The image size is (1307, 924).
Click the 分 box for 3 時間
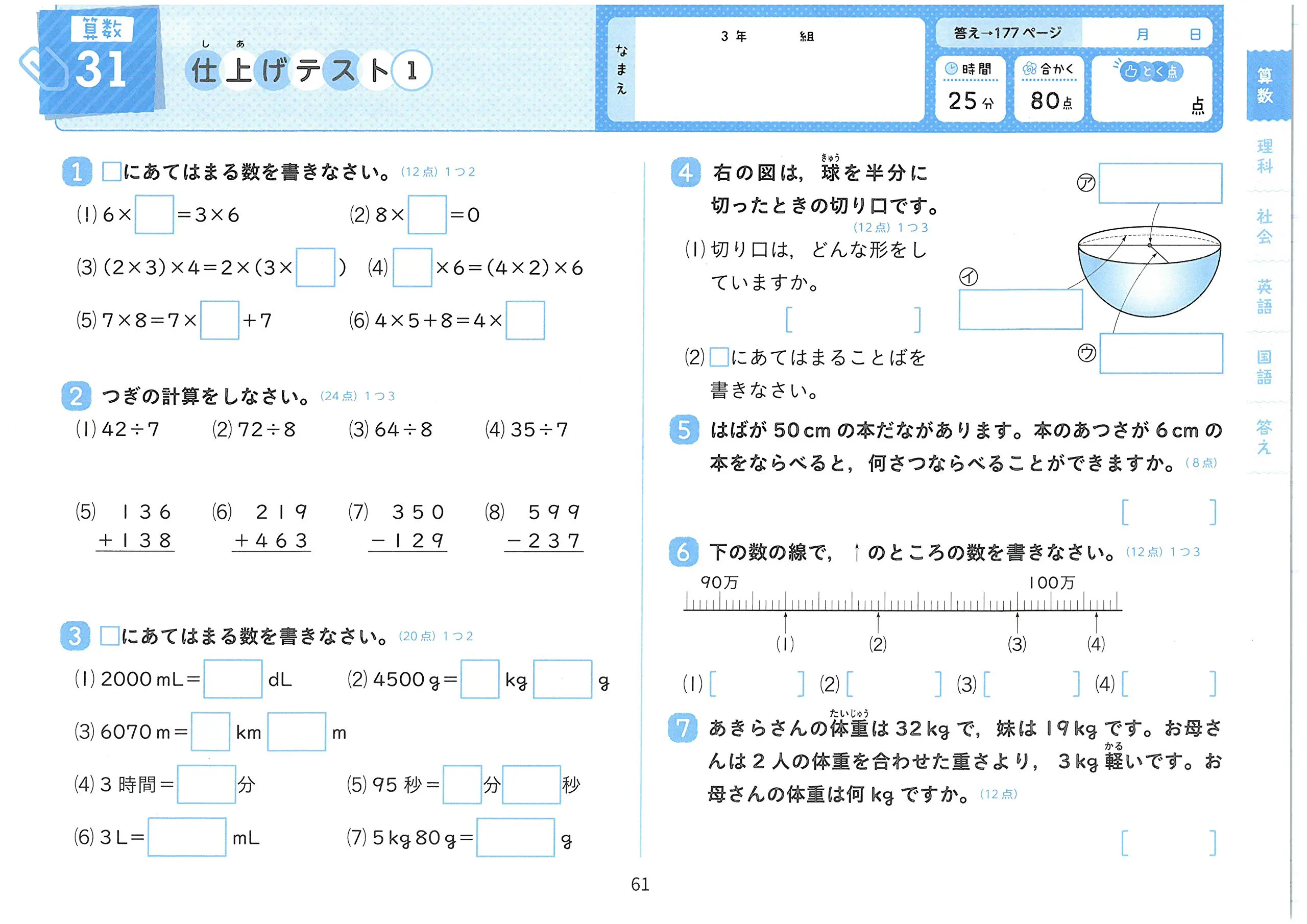coord(206,784)
